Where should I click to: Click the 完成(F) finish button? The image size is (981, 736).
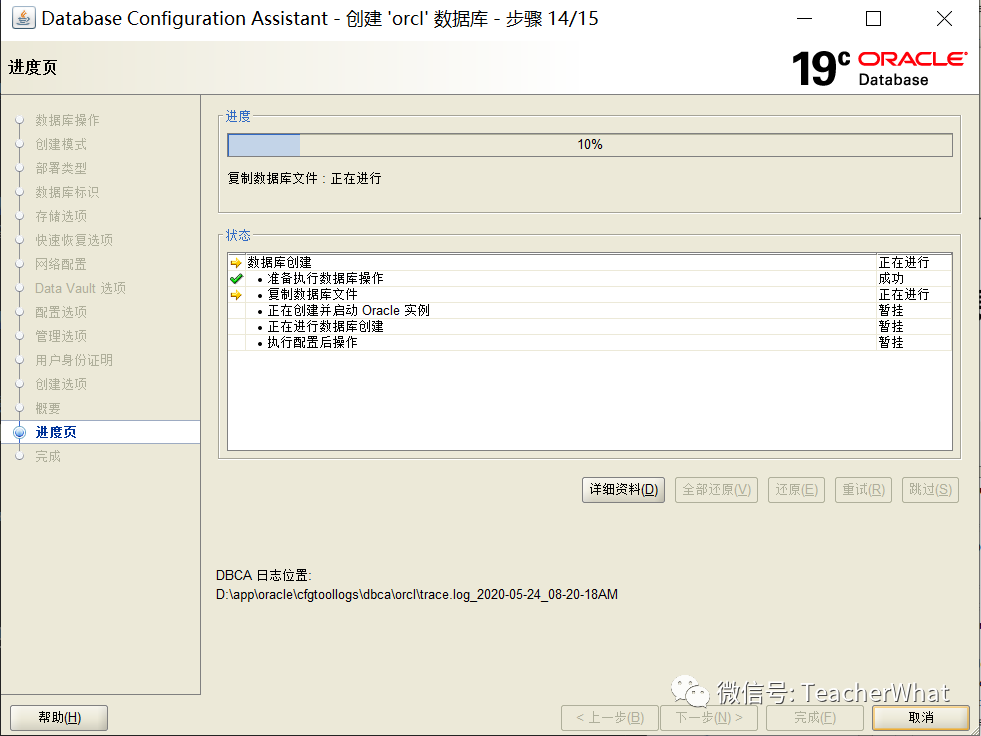point(815,718)
